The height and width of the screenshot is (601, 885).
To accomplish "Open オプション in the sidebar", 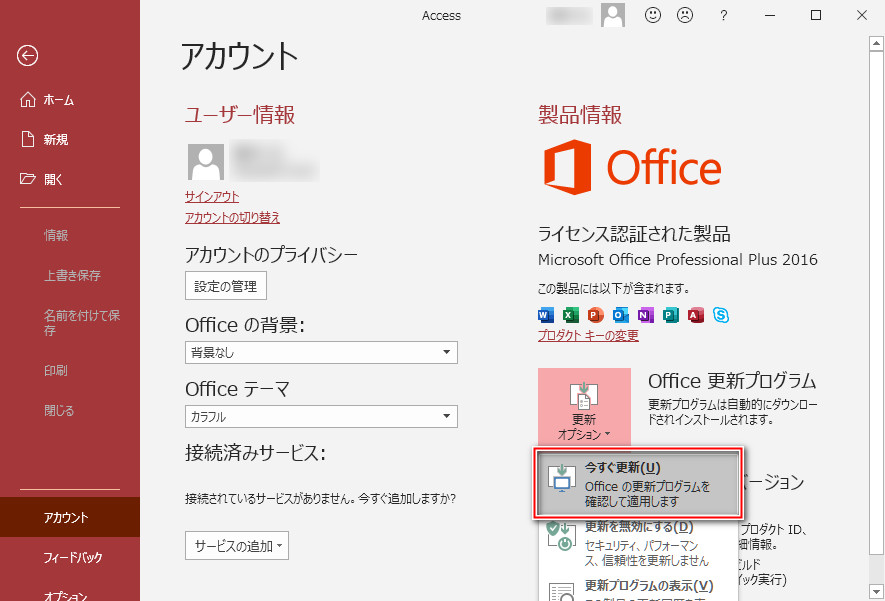I will [x=65, y=595].
